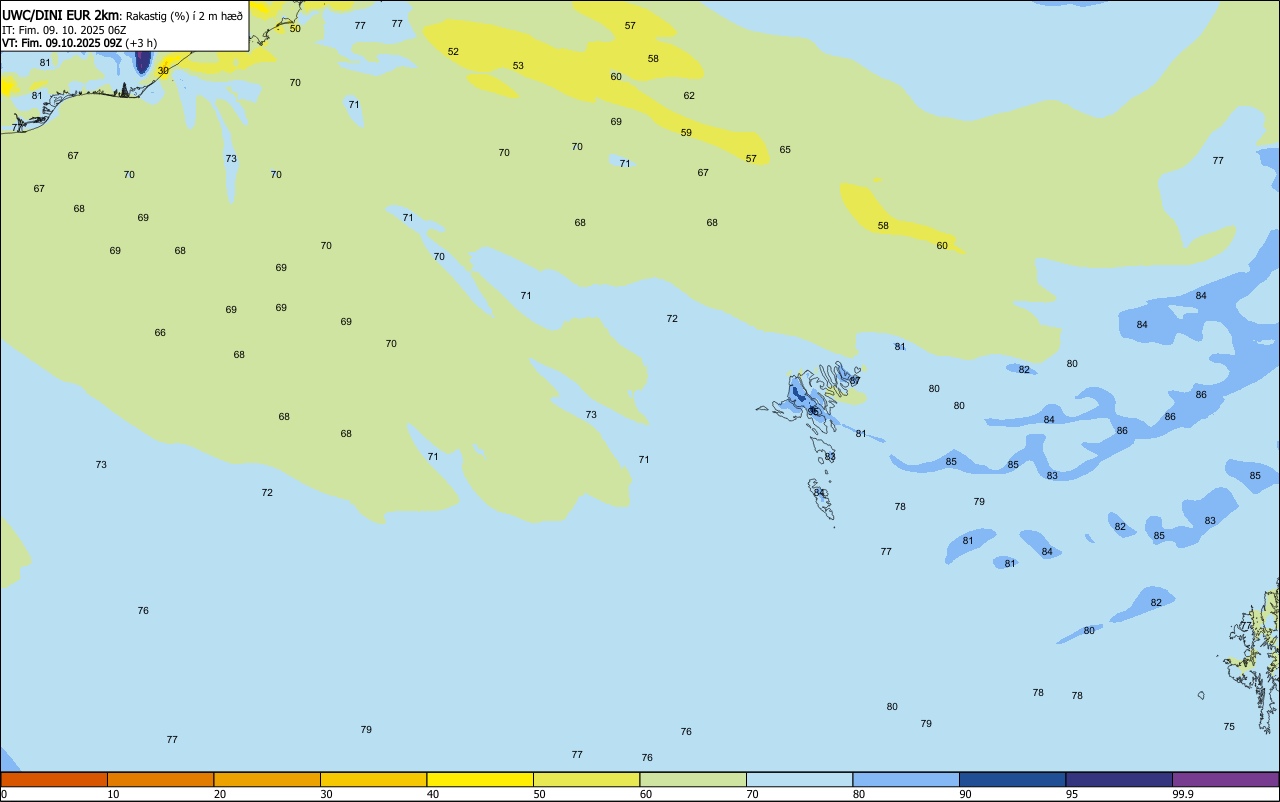
Task: Click the '99.9' legend scale label
Action: 1183,794
